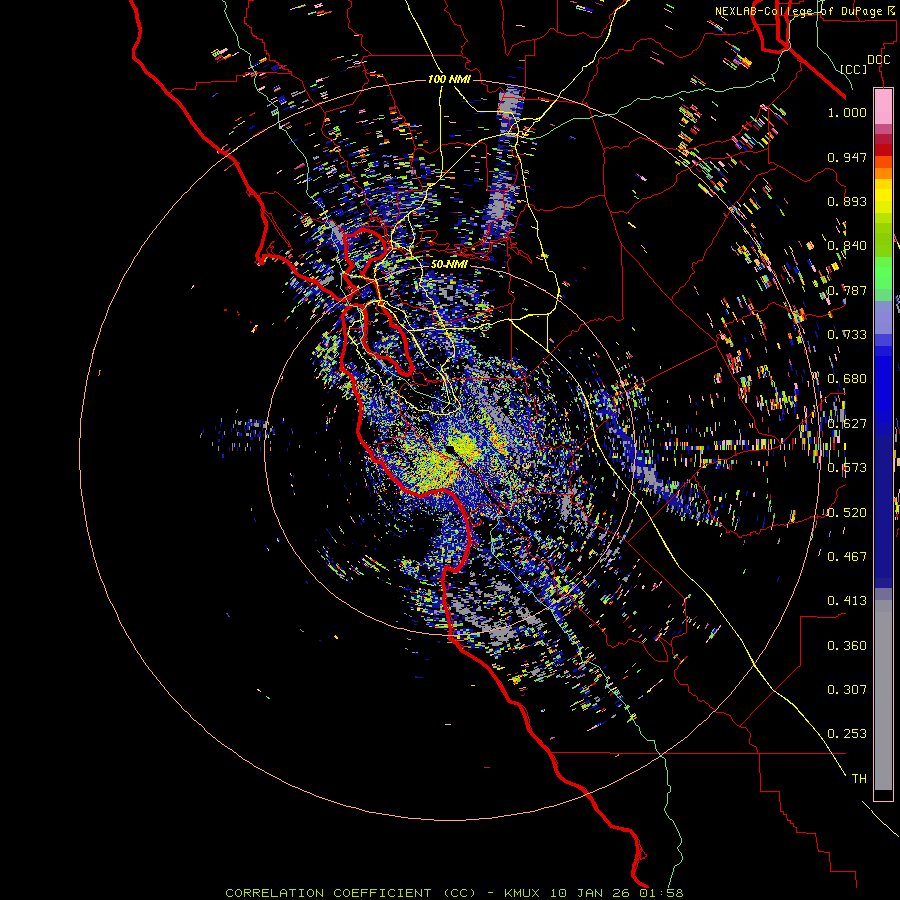
Task: Click the [CC] label near the color scale
Action: point(854,69)
